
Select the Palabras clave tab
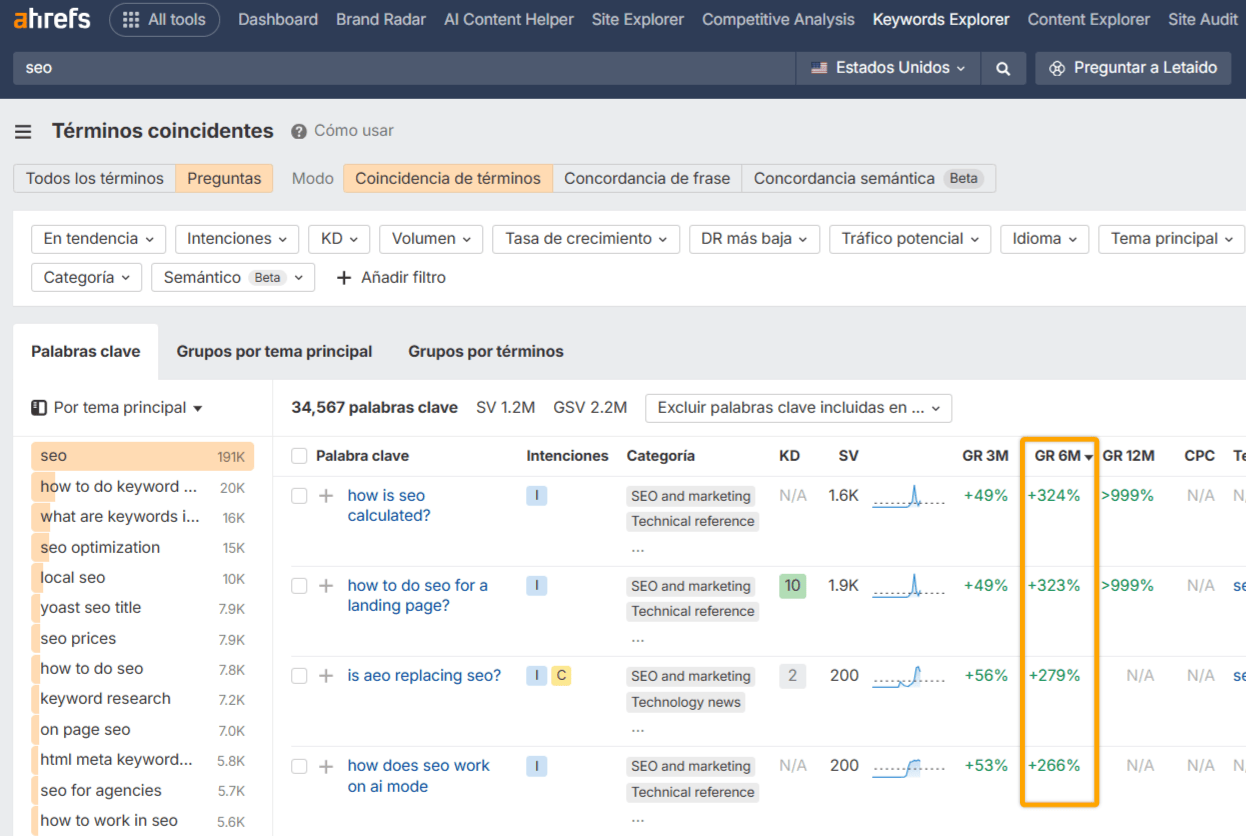[86, 352]
